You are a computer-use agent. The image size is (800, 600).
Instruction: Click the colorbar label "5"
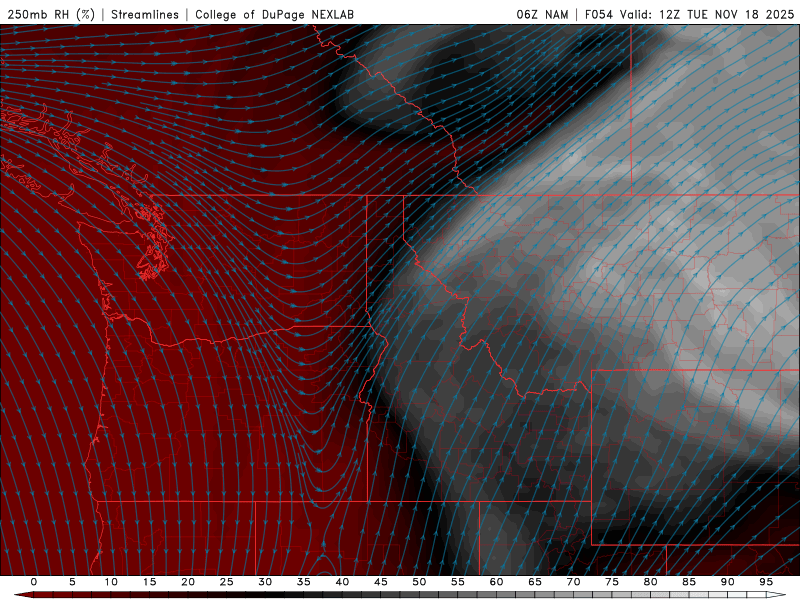point(72,582)
